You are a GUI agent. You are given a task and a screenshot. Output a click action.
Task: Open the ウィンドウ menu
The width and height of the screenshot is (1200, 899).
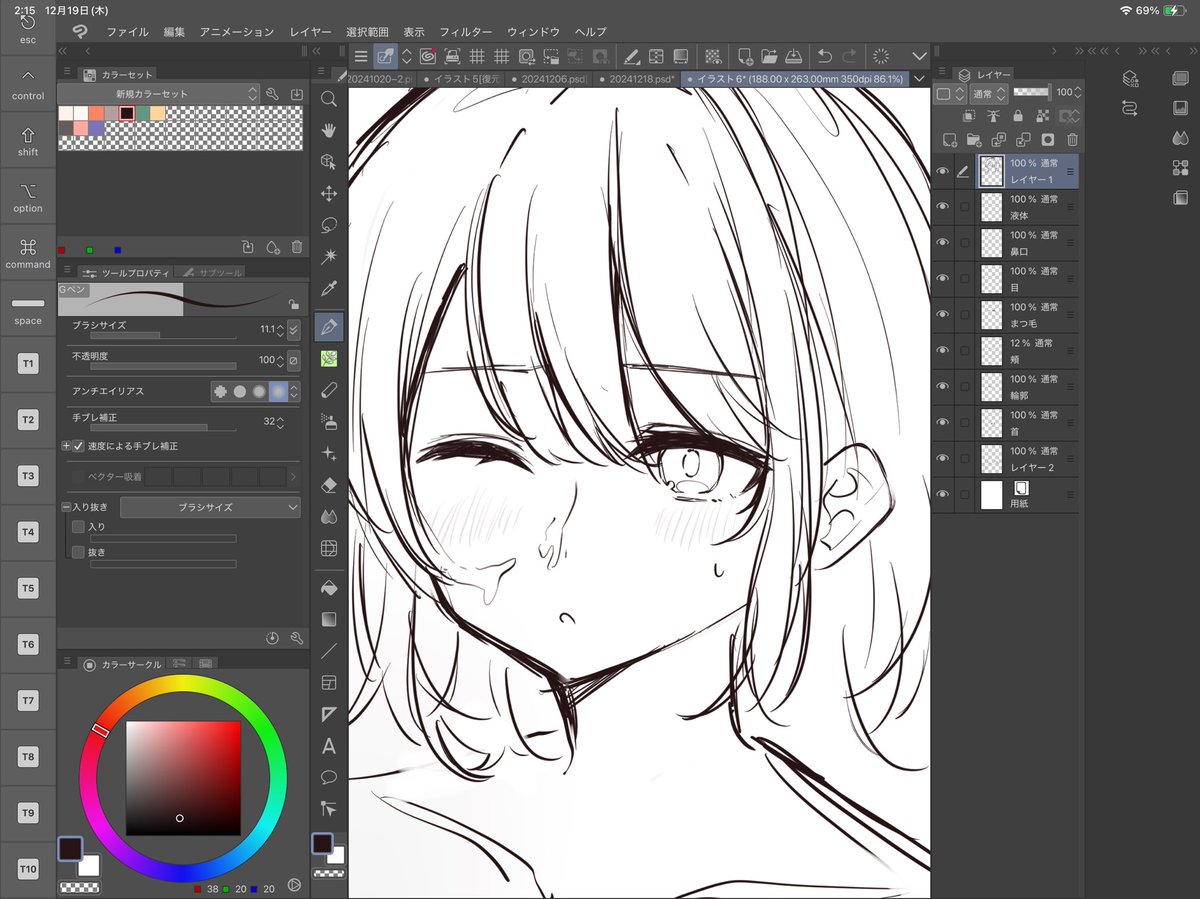533,32
